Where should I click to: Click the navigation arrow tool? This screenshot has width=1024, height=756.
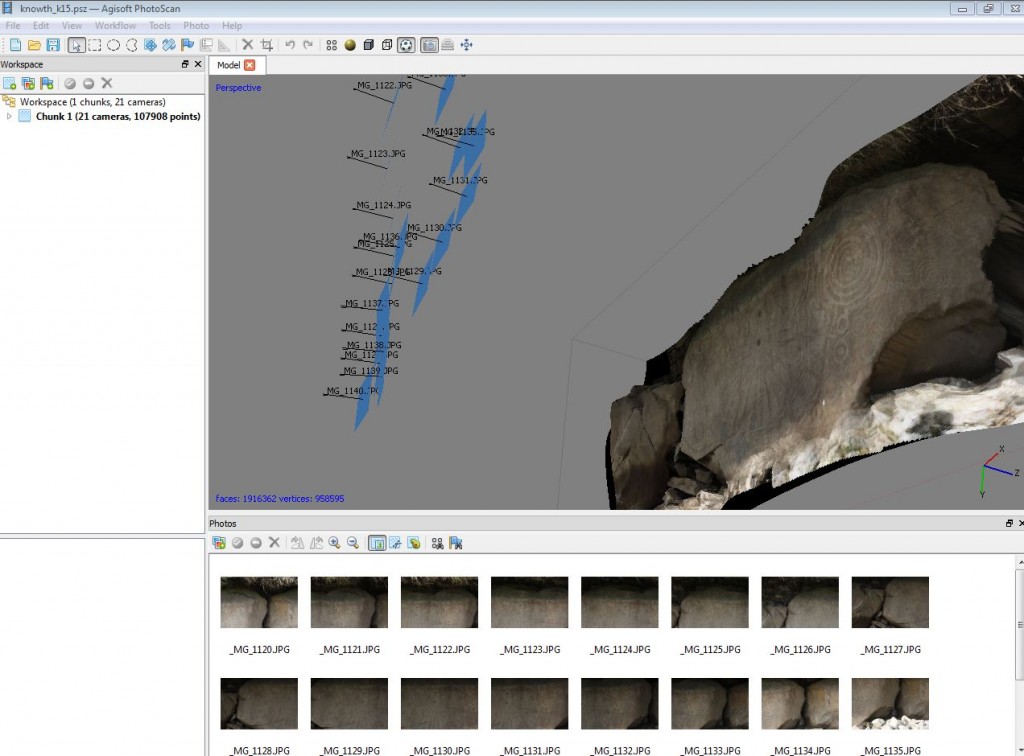point(75,45)
